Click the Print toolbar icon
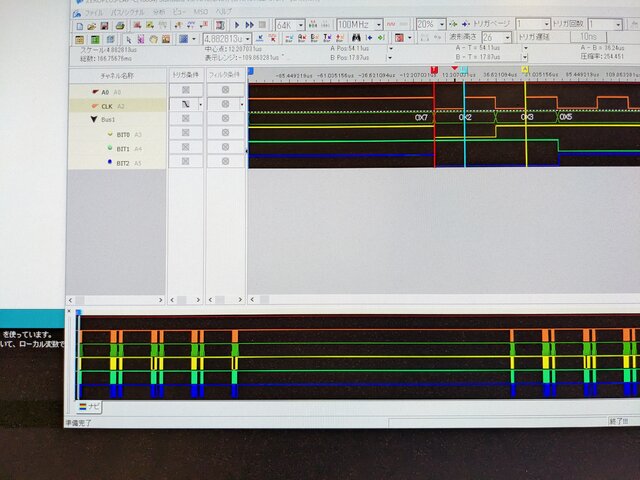This screenshot has height=480, width=640. point(120,26)
